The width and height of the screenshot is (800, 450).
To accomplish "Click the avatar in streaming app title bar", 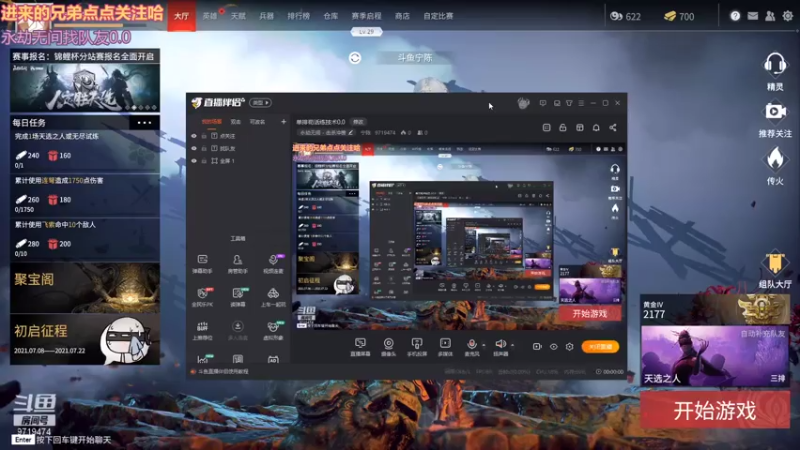I will tap(523, 103).
